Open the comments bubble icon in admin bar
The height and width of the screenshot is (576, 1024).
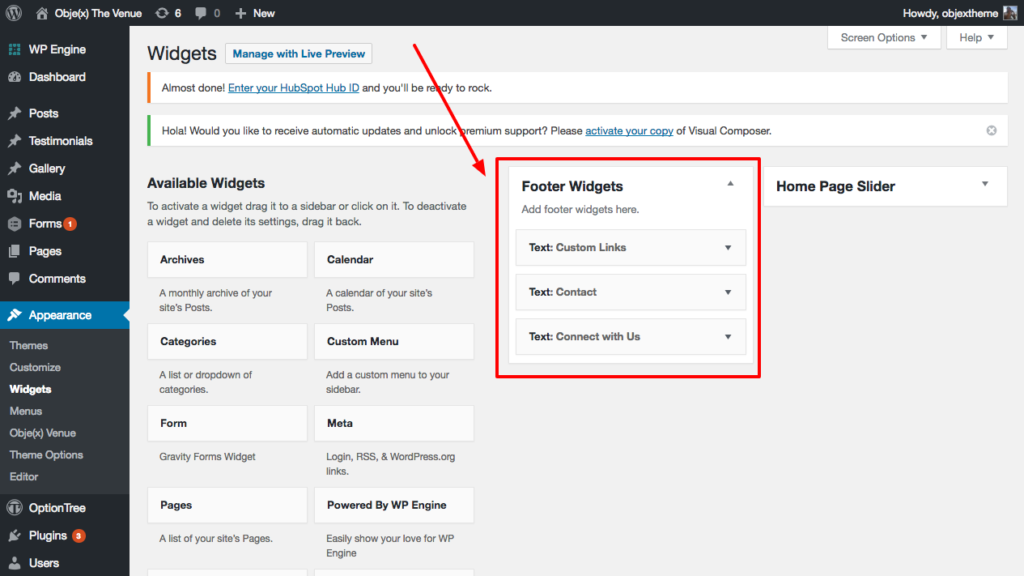click(x=200, y=13)
